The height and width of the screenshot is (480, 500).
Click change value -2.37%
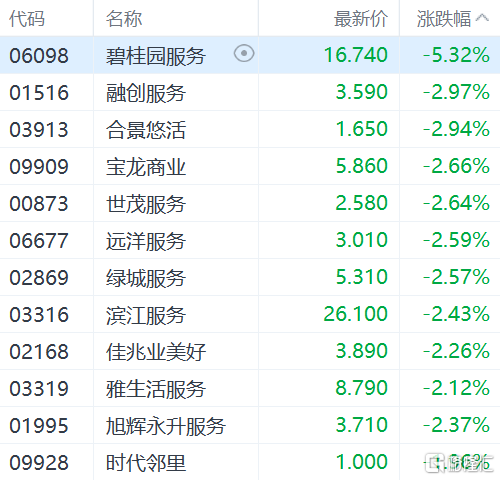pyautogui.click(x=456, y=425)
